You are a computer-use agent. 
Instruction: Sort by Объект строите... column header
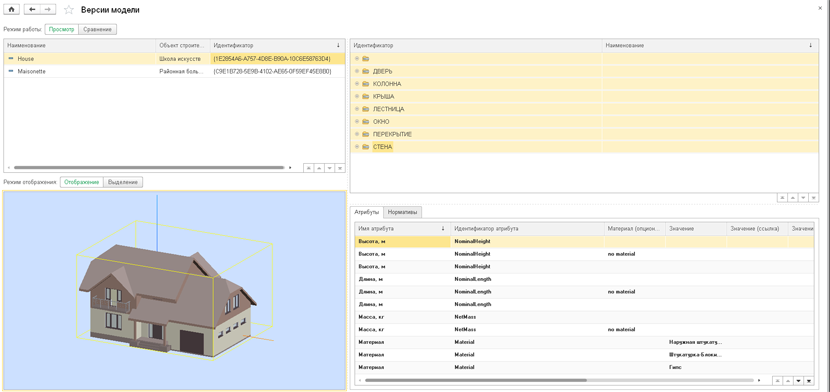pyautogui.click(x=183, y=45)
